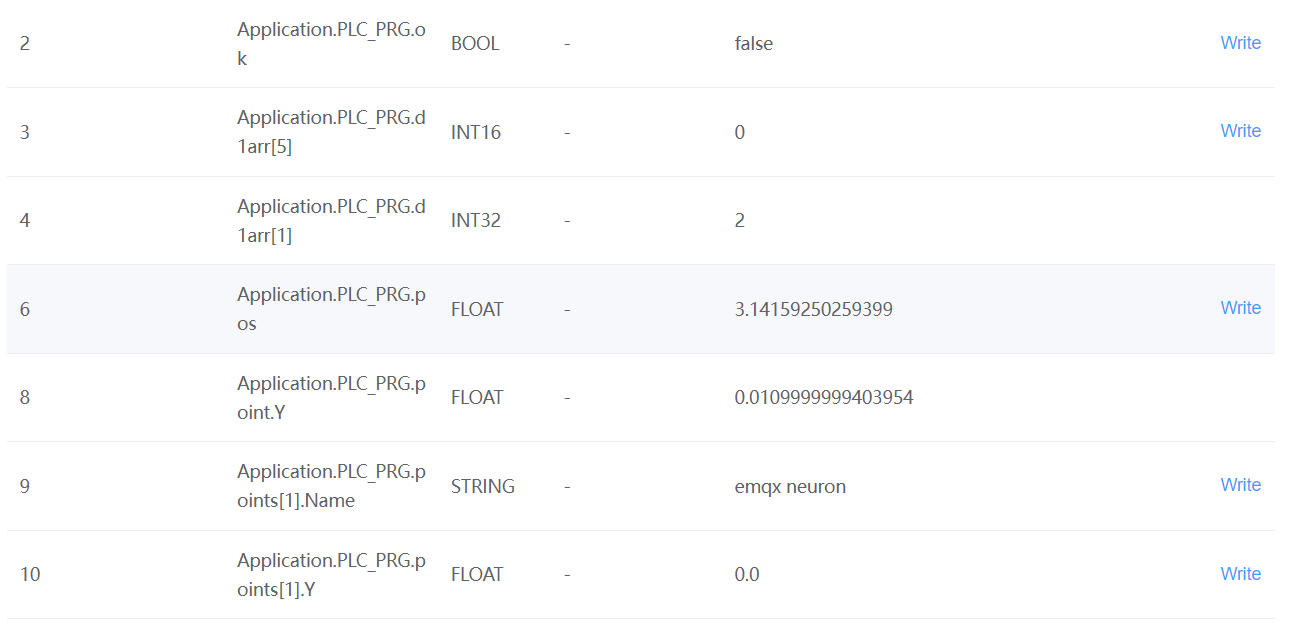
Task: Click Write for the Application.PLC_PRG.ok tag
Action: [x=1240, y=43]
